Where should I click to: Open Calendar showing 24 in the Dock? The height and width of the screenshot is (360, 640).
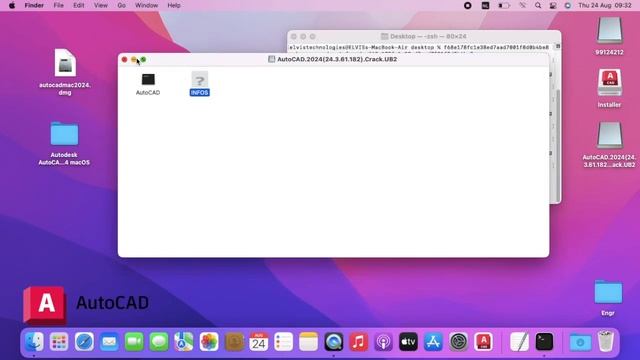tap(259, 342)
